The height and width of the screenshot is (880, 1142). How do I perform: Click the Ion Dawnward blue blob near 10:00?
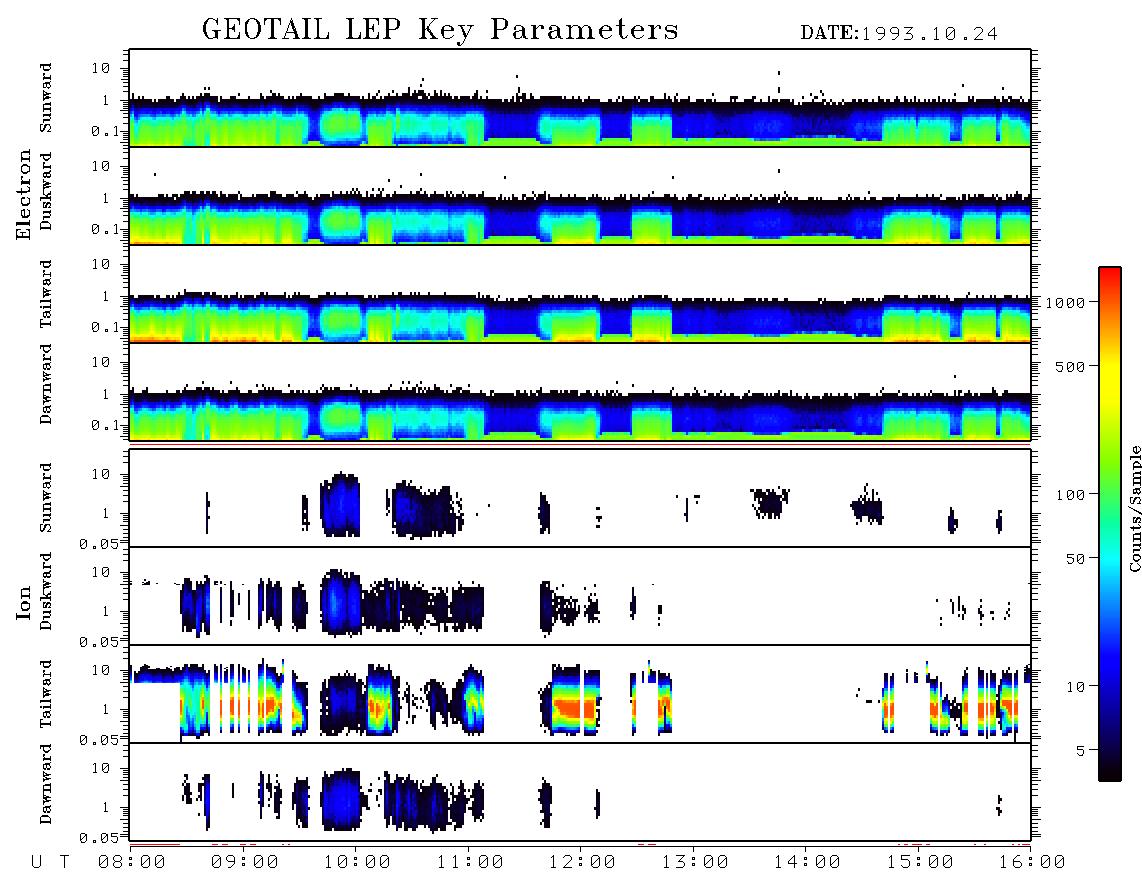pyautogui.click(x=341, y=799)
